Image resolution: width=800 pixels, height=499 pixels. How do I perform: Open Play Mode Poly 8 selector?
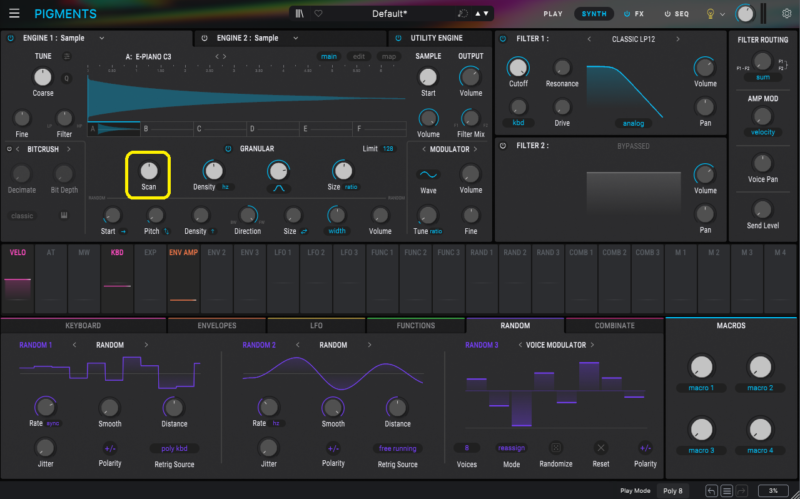[672, 491]
